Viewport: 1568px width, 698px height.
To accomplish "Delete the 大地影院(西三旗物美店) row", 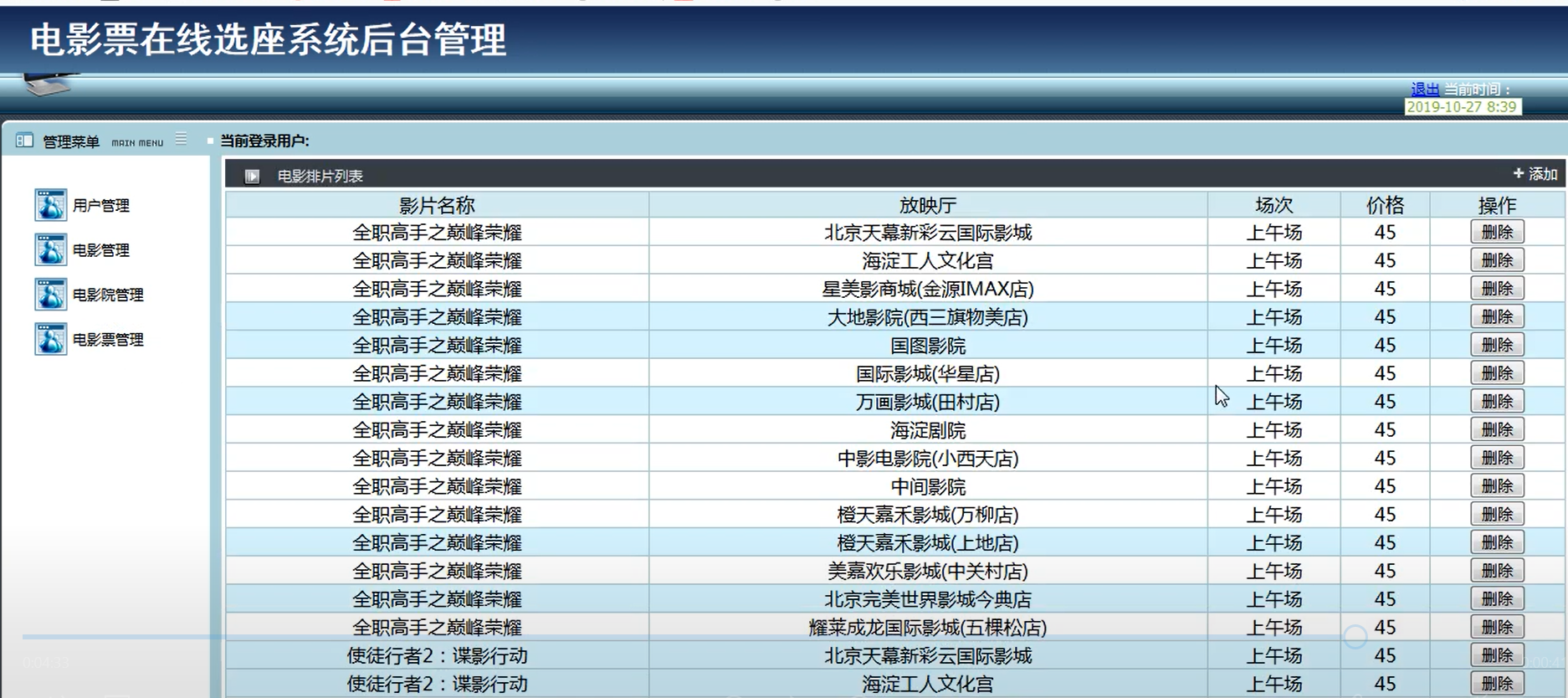I will [1497, 317].
